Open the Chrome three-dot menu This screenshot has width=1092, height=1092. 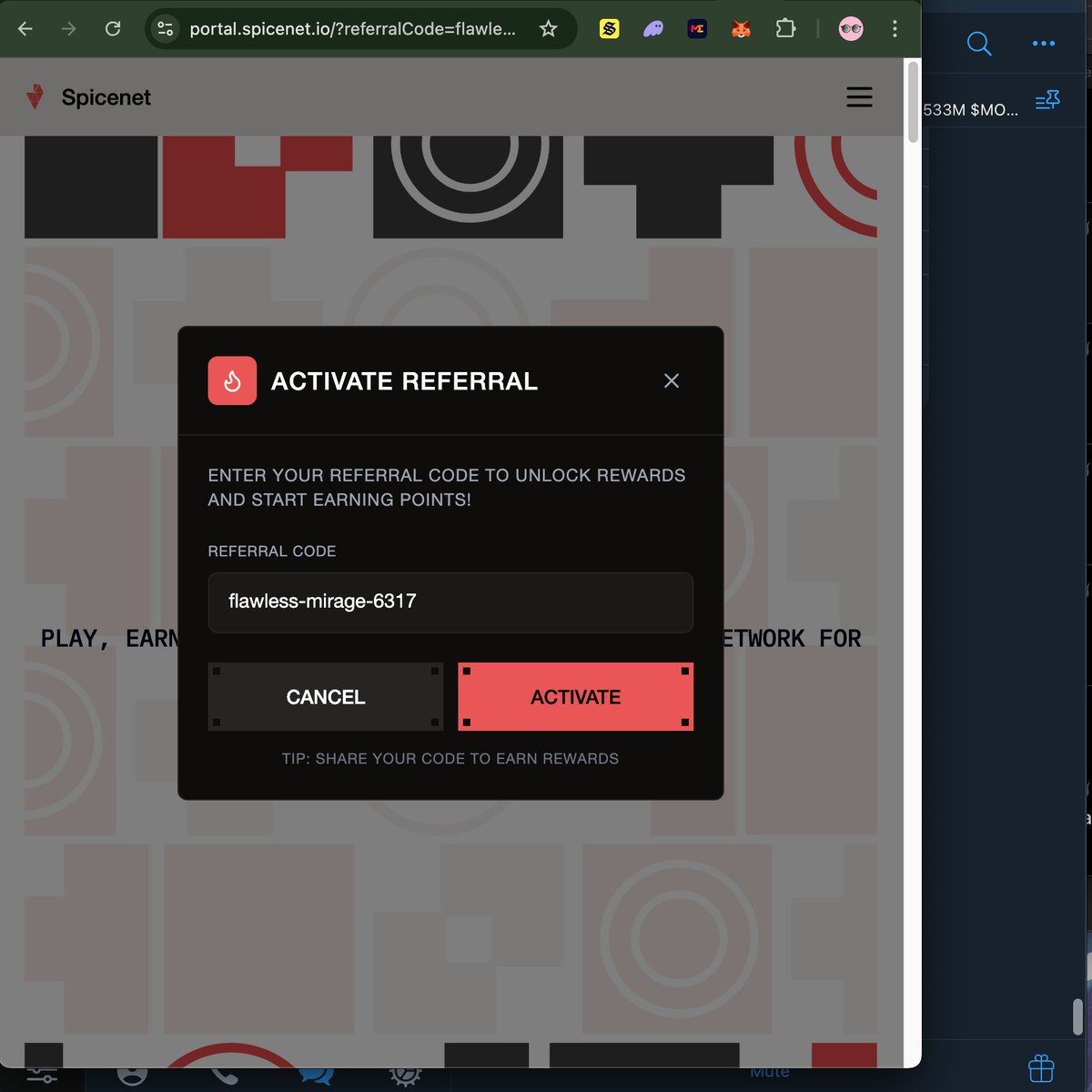coord(895,29)
